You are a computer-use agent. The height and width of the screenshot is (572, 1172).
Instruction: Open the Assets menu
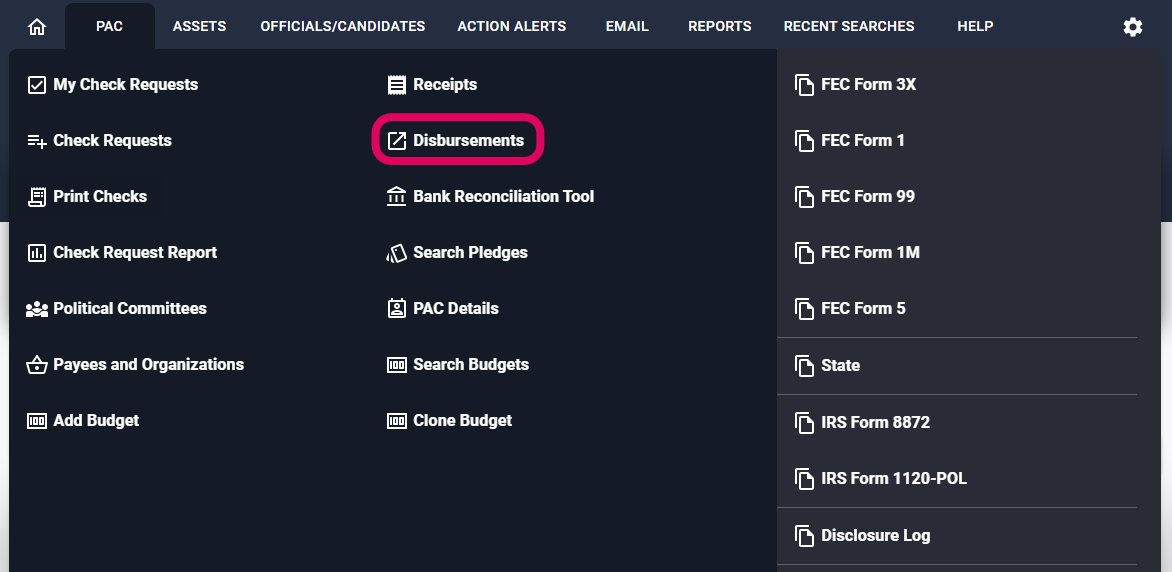pyautogui.click(x=199, y=26)
